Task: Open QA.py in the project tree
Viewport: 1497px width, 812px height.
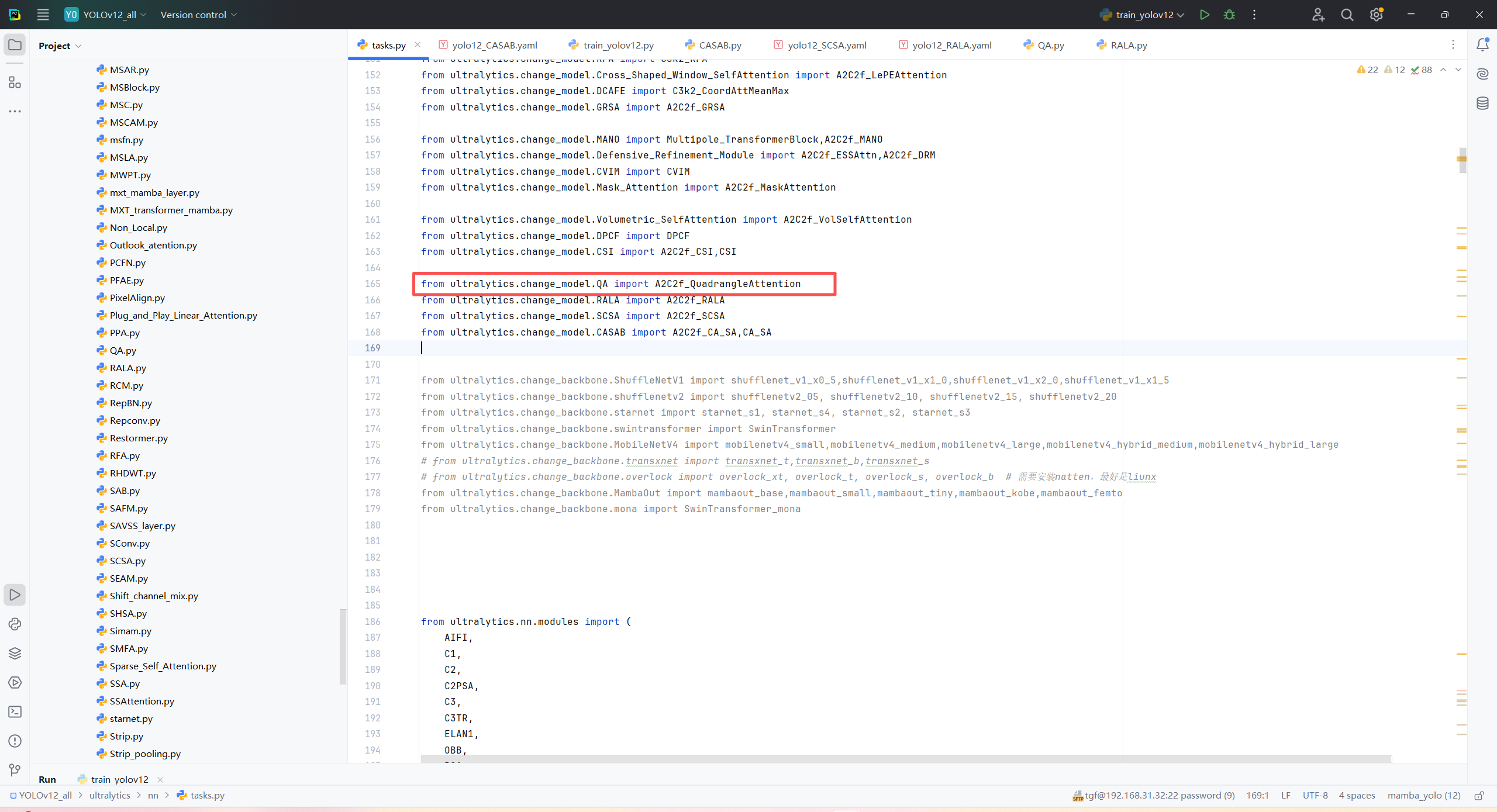Action: click(x=123, y=350)
